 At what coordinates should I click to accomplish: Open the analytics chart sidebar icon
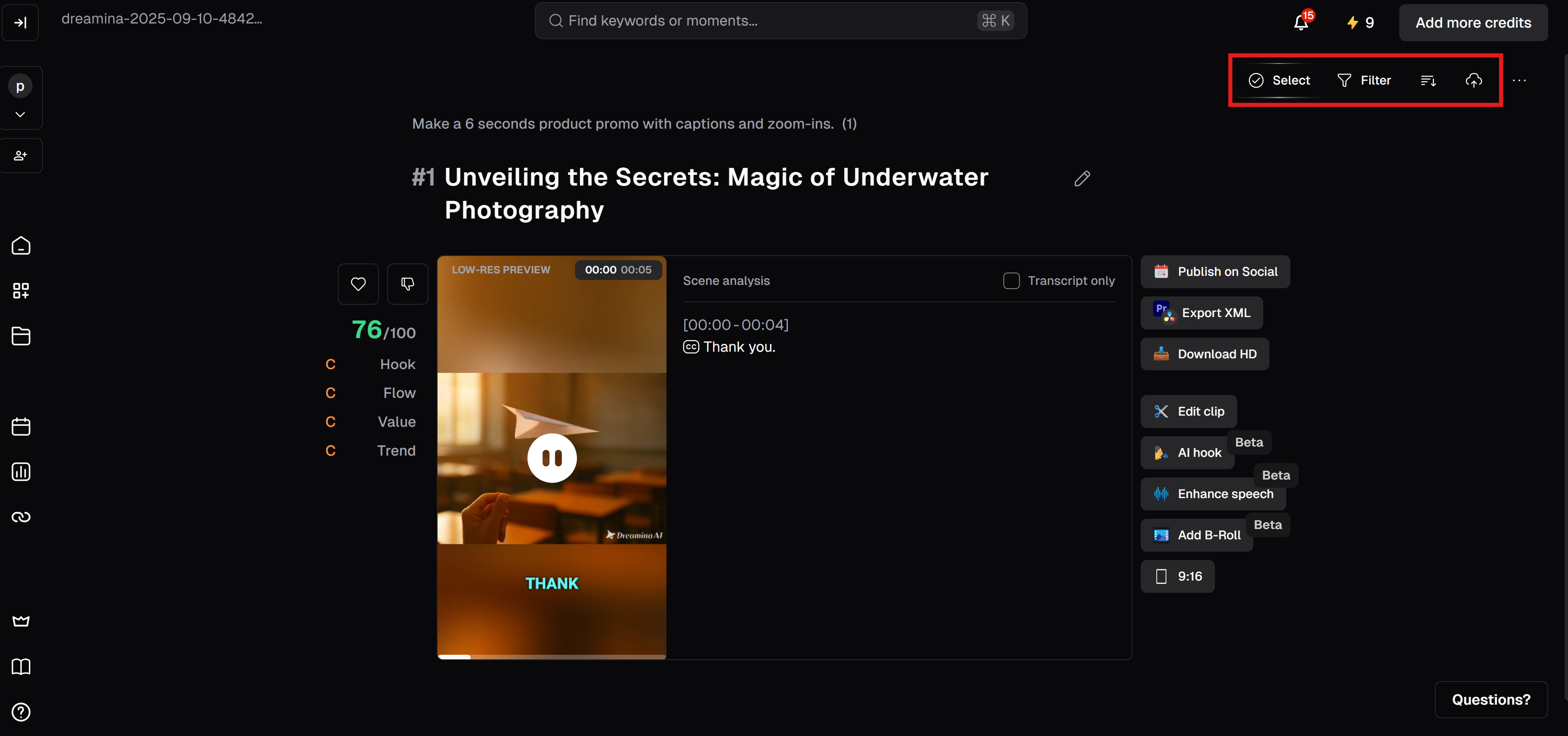[x=21, y=472]
